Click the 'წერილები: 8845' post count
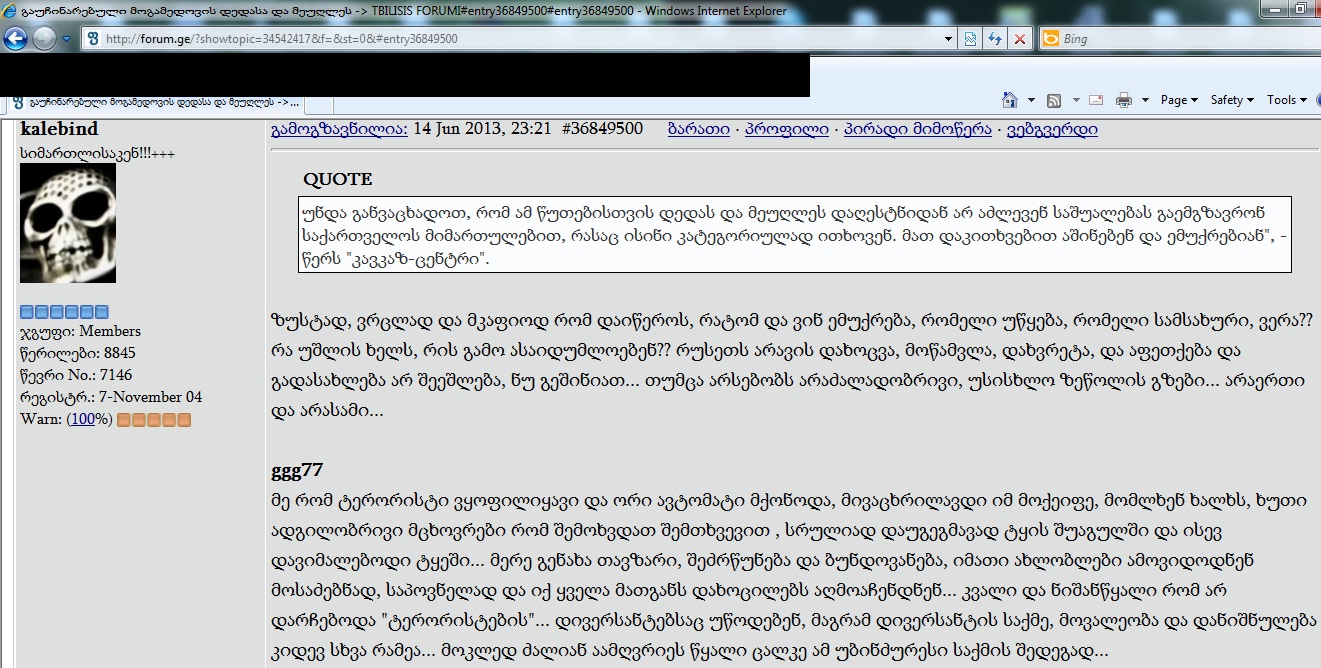 77,353
